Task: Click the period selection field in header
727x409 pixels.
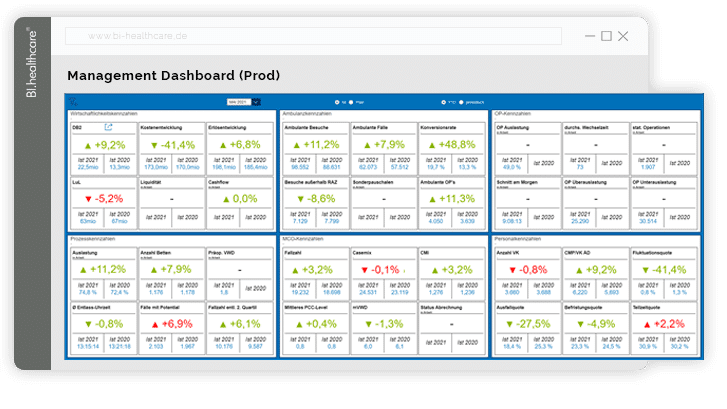Action: click(237, 102)
